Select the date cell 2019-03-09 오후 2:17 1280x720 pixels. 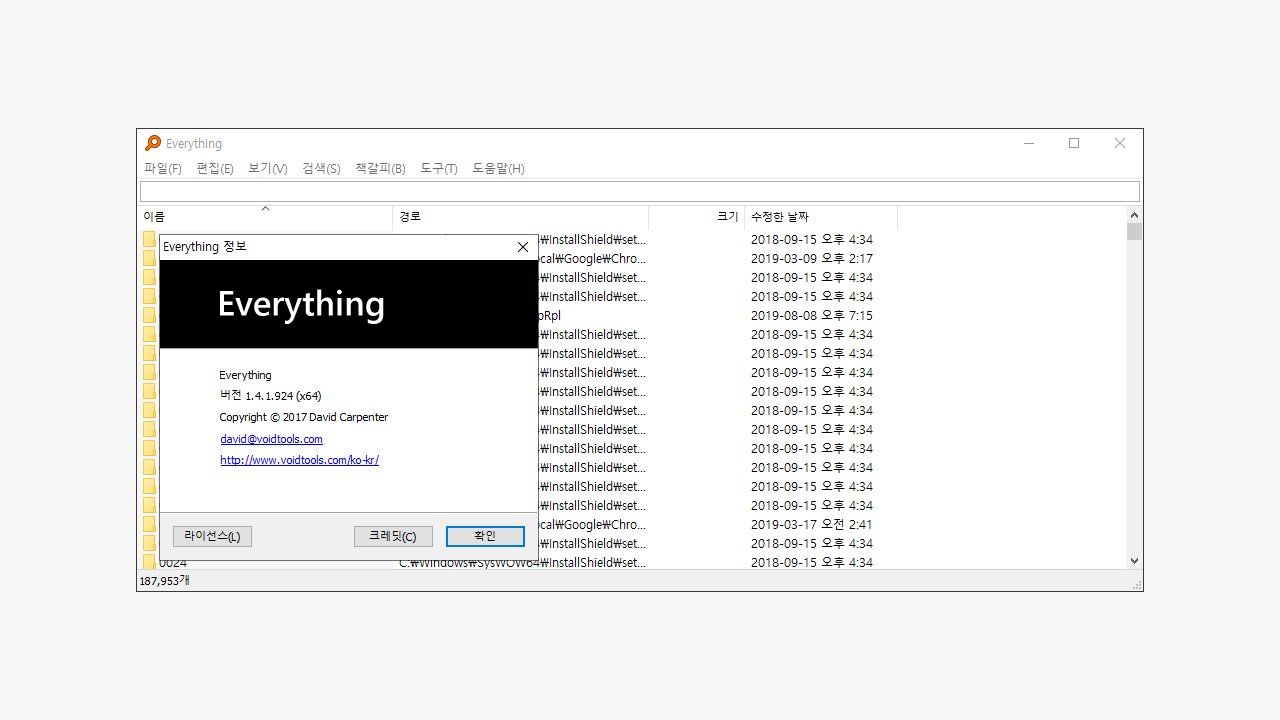(812, 258)
